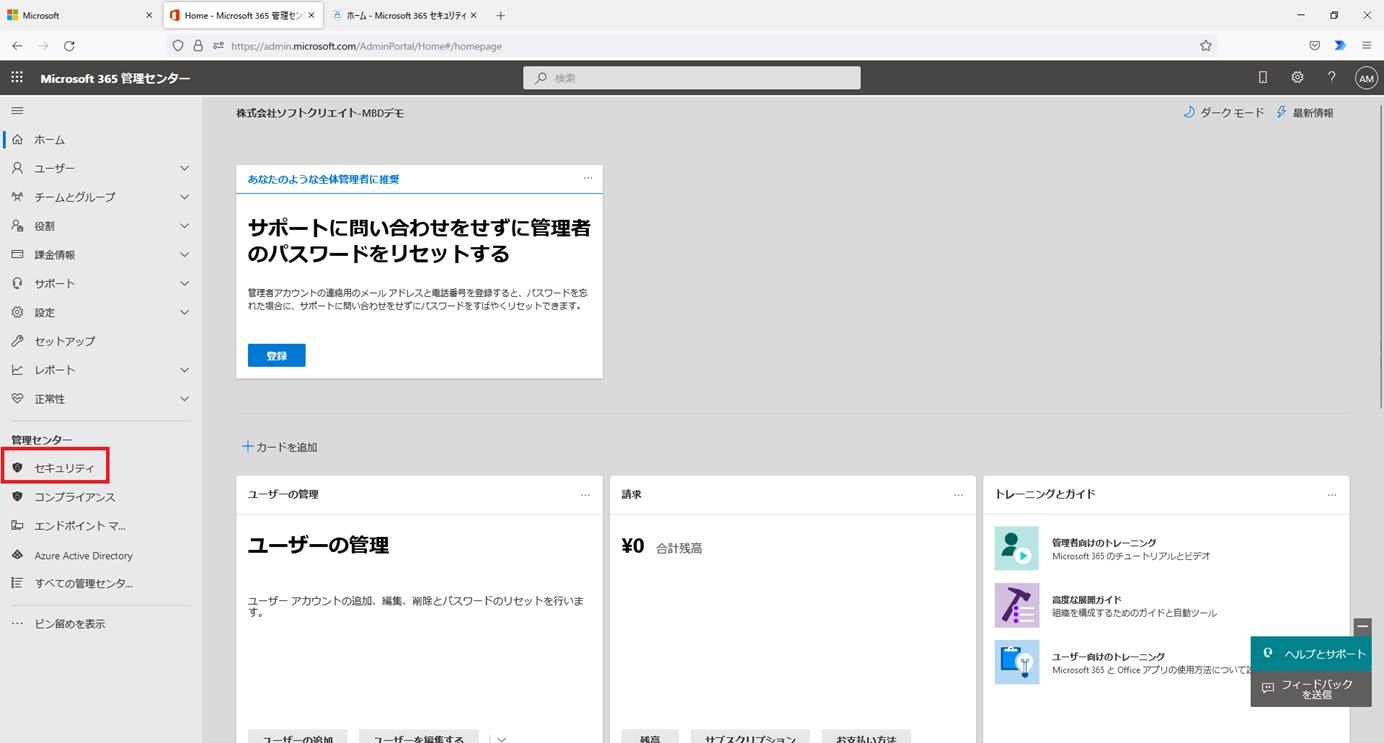Bookmark this page with the star icon

pos(1206,46)
